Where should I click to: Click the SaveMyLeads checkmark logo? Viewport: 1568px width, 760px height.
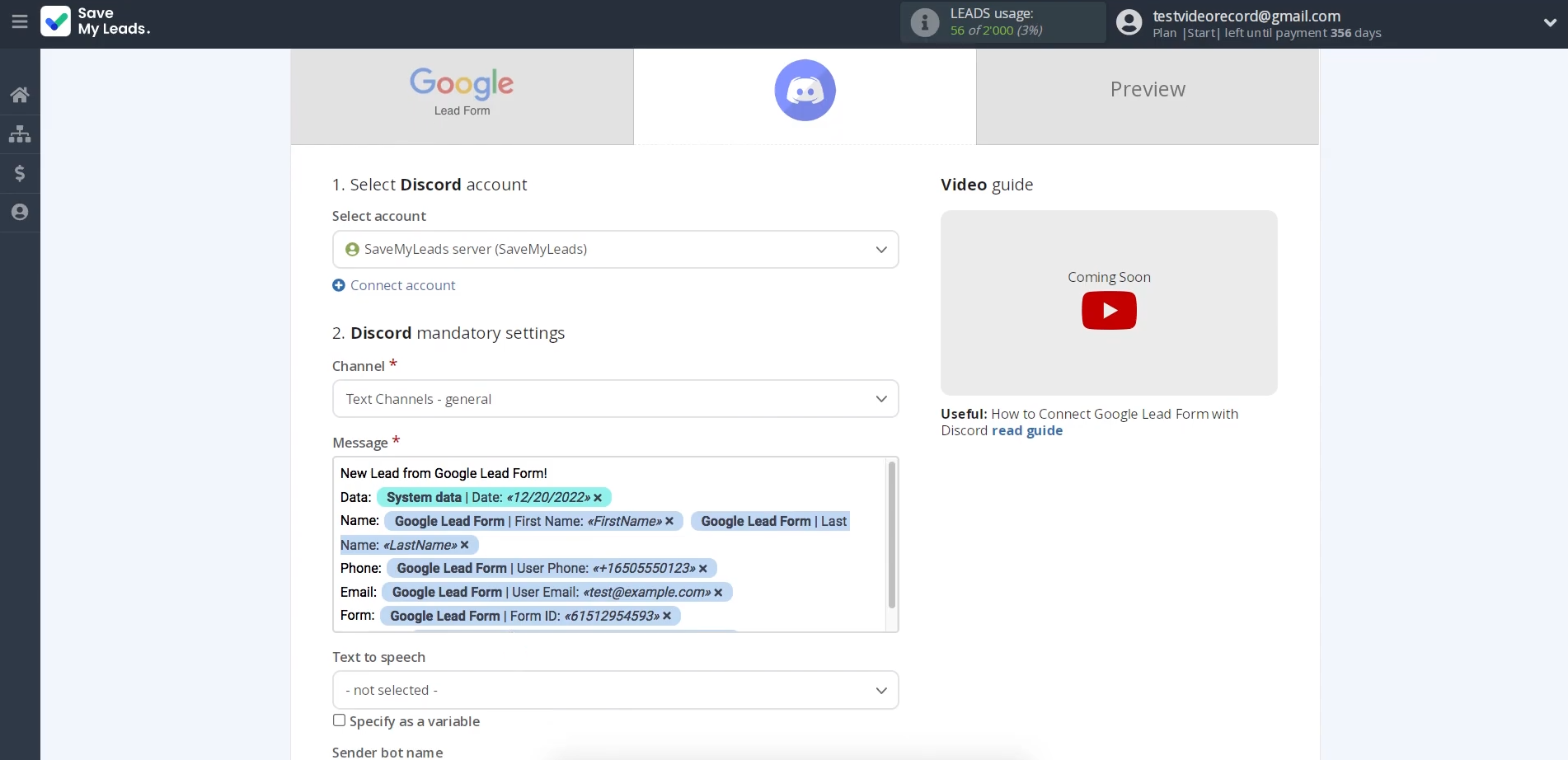click(55, 21)
